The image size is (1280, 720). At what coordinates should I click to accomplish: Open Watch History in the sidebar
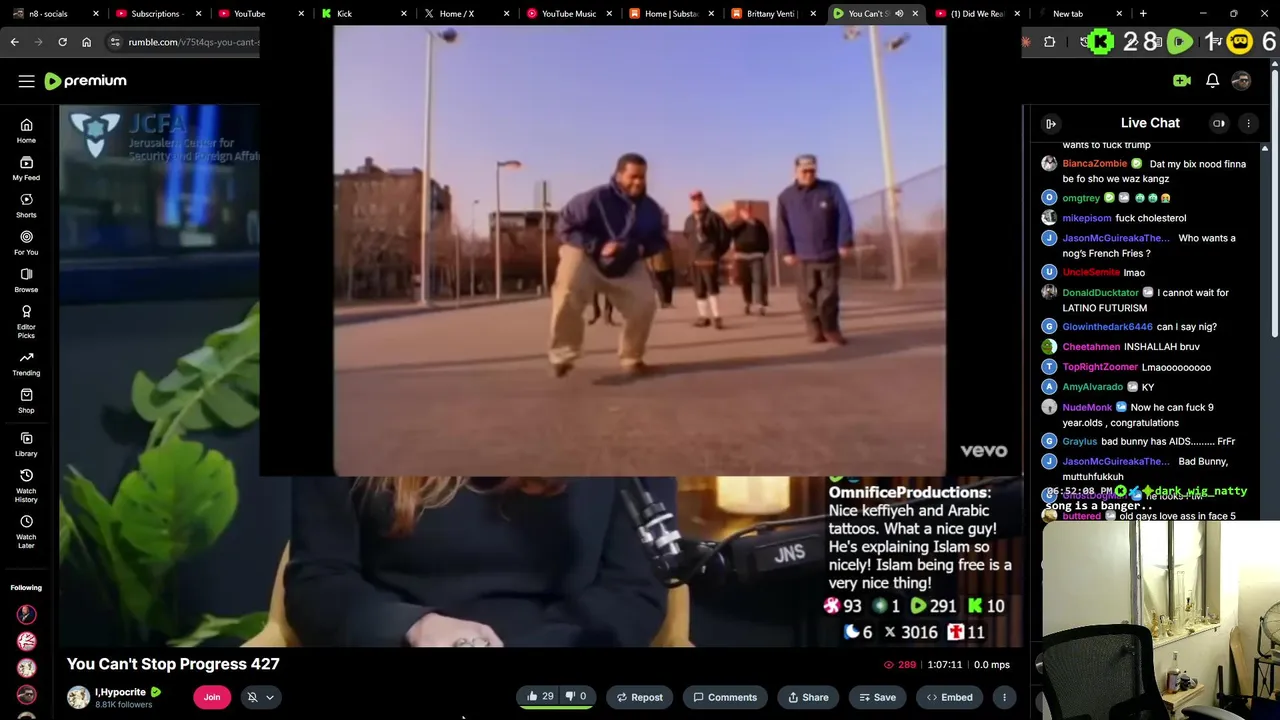(x=26, y=485)
